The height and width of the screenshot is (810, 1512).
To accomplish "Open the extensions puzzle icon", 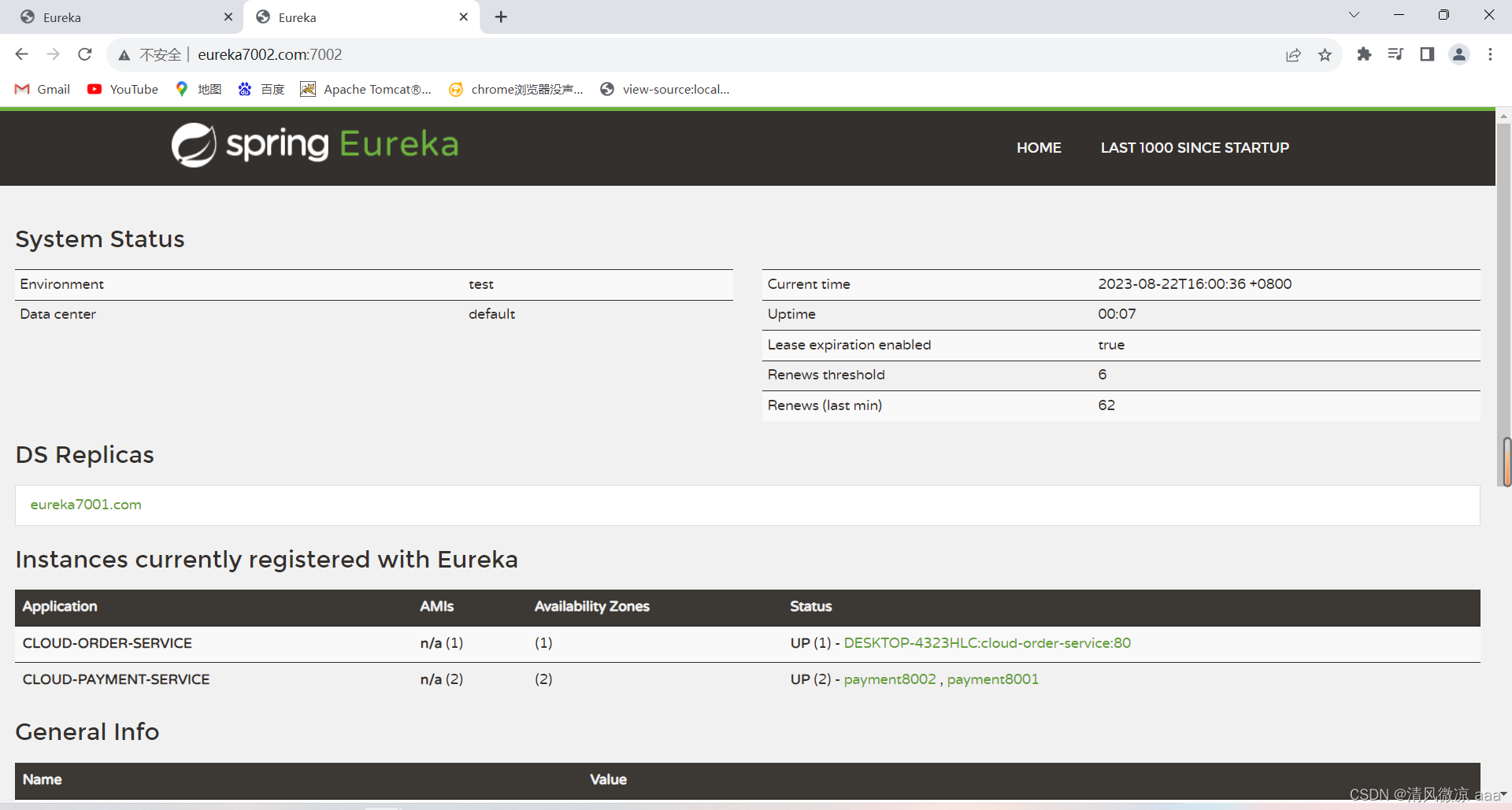I will (1364, 54).
